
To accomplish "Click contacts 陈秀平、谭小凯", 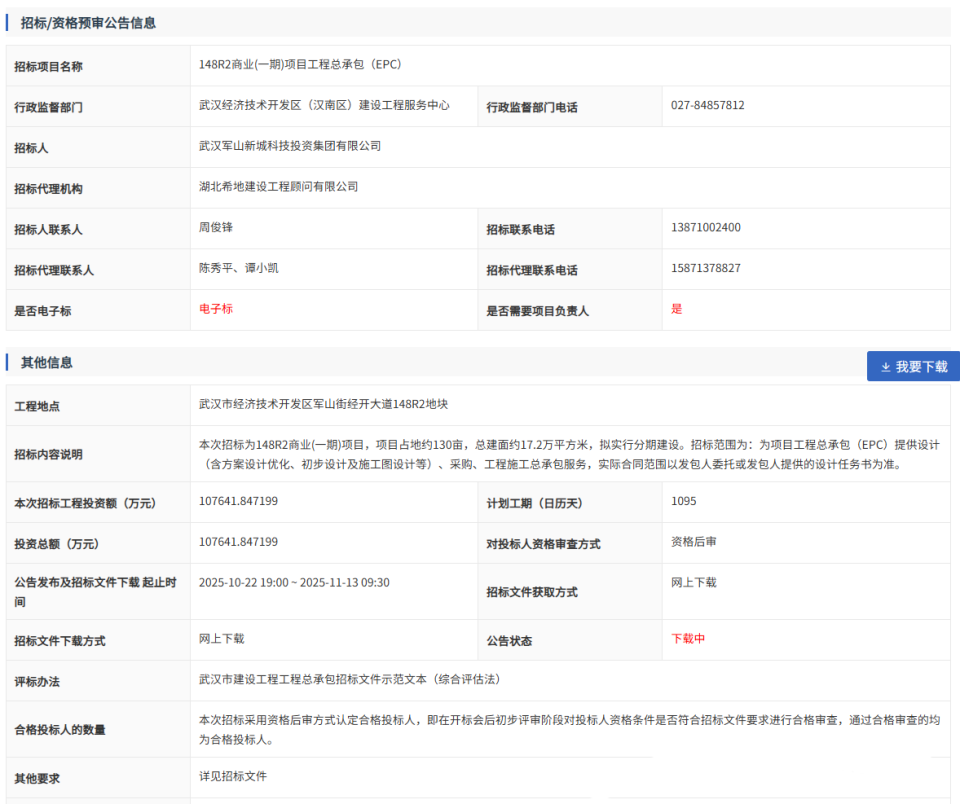I will point(241,269).
